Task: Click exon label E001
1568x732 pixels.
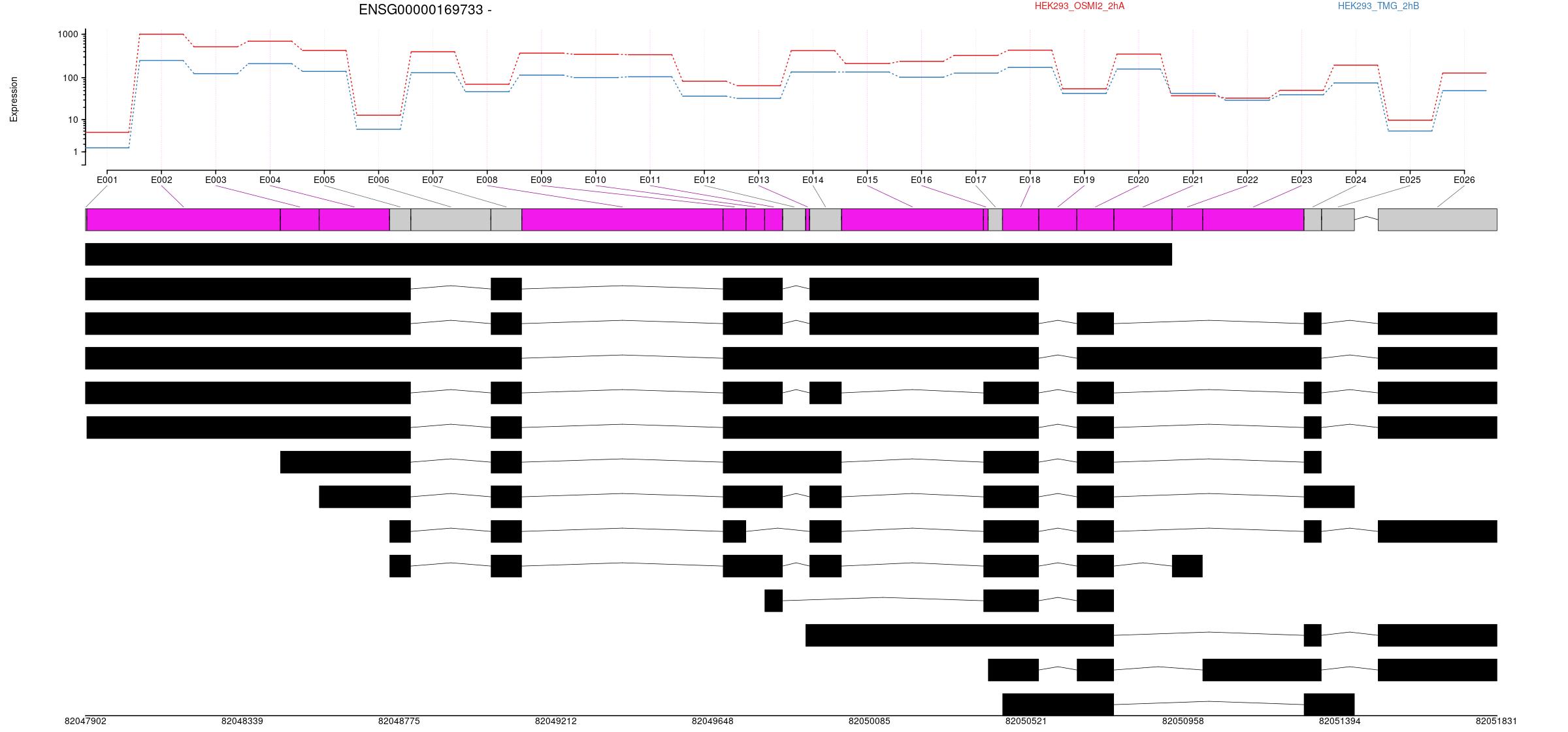Action: pos(107,180)
